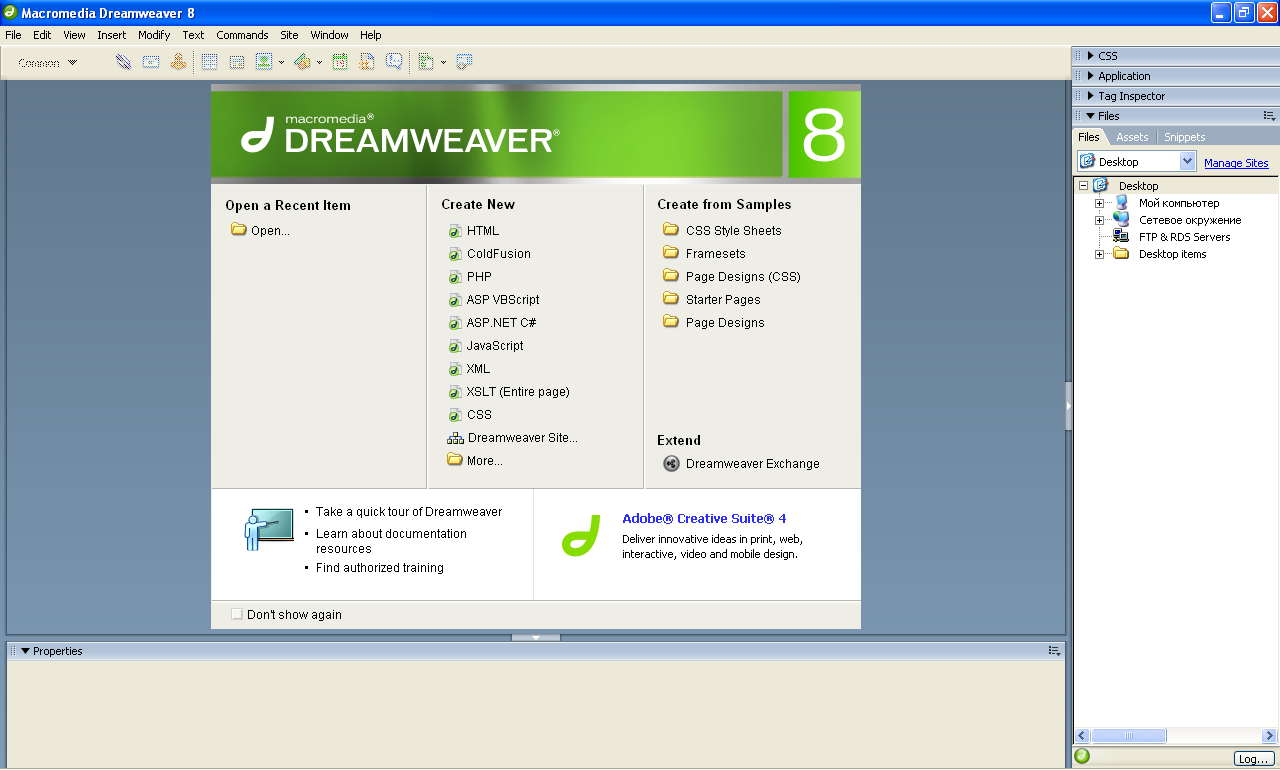Image resolution: width=1280 pixels, height=770 pixels.
Task: Click the Insert Div Tag icon
Action: [237, 62]
